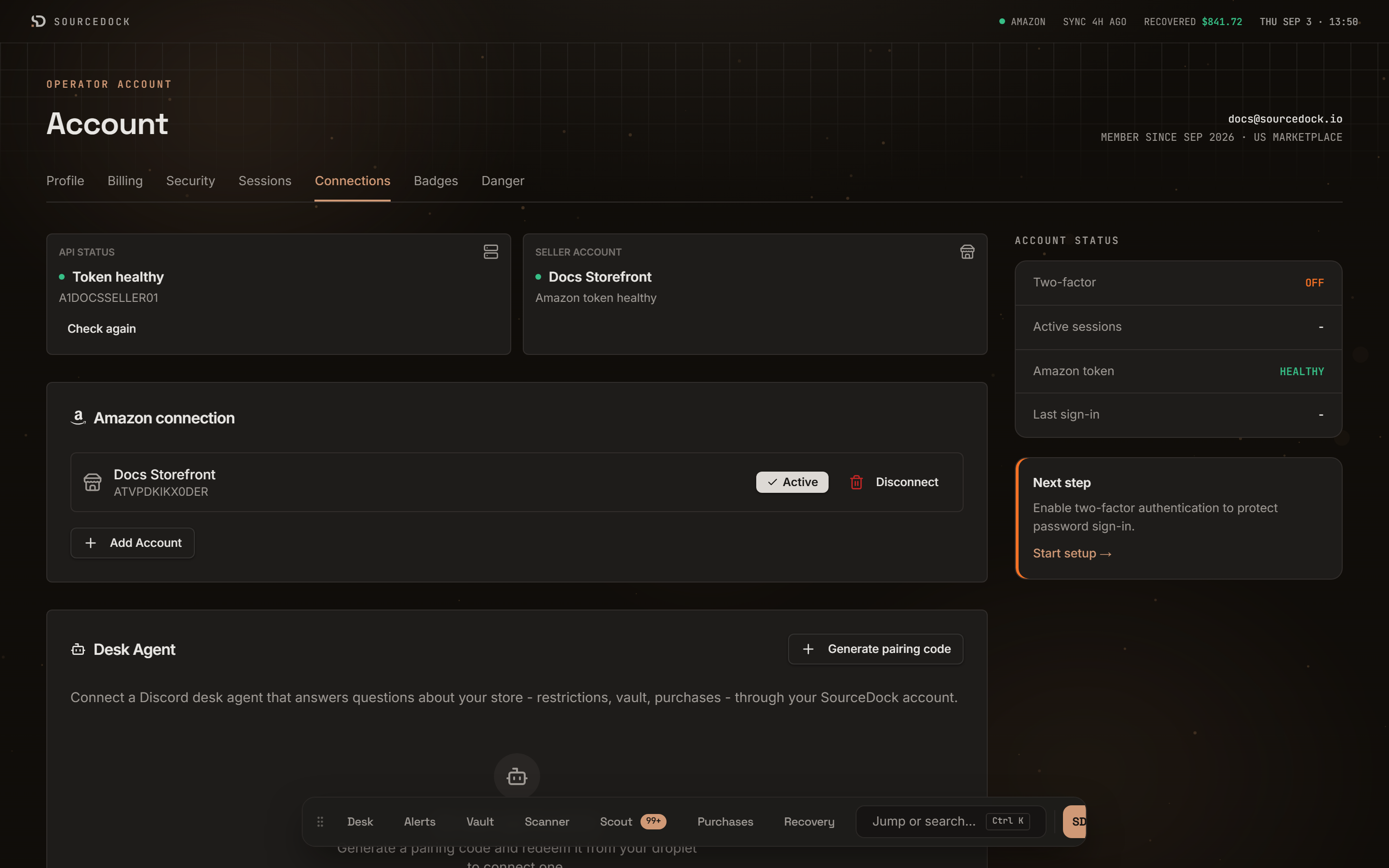1389x868 pixels.
Task: Open the Profile tab
Action: click(x=66, y=181)
